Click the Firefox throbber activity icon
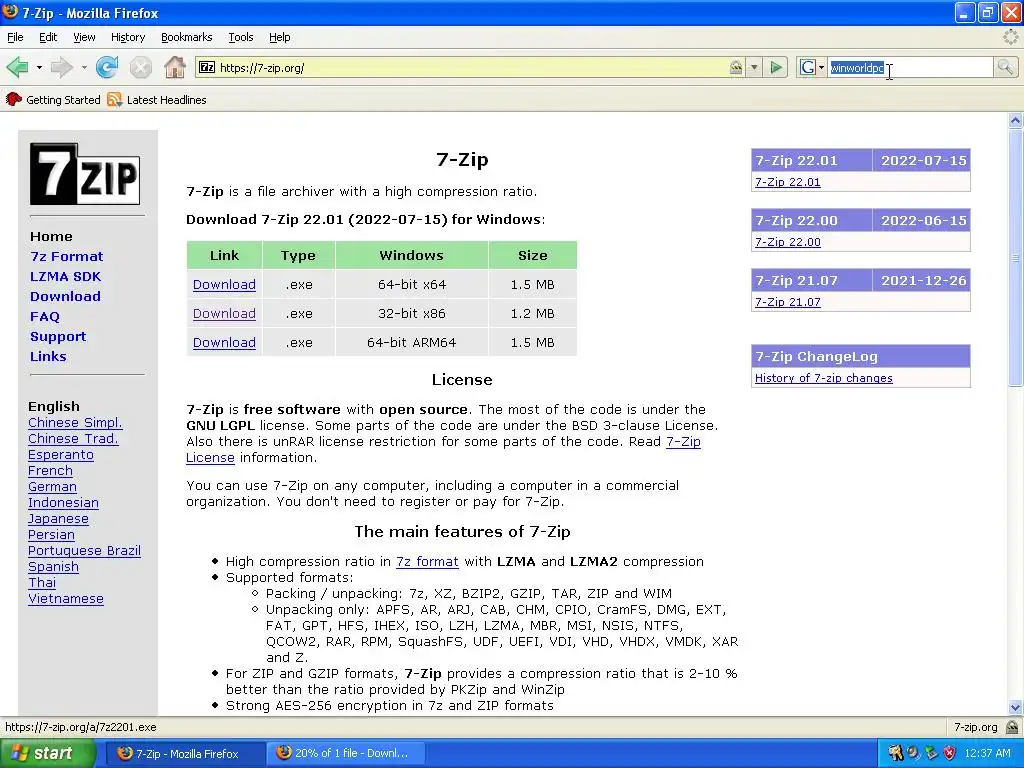Viewport: 1024px width, 768px height. [x=1010, y=37]
